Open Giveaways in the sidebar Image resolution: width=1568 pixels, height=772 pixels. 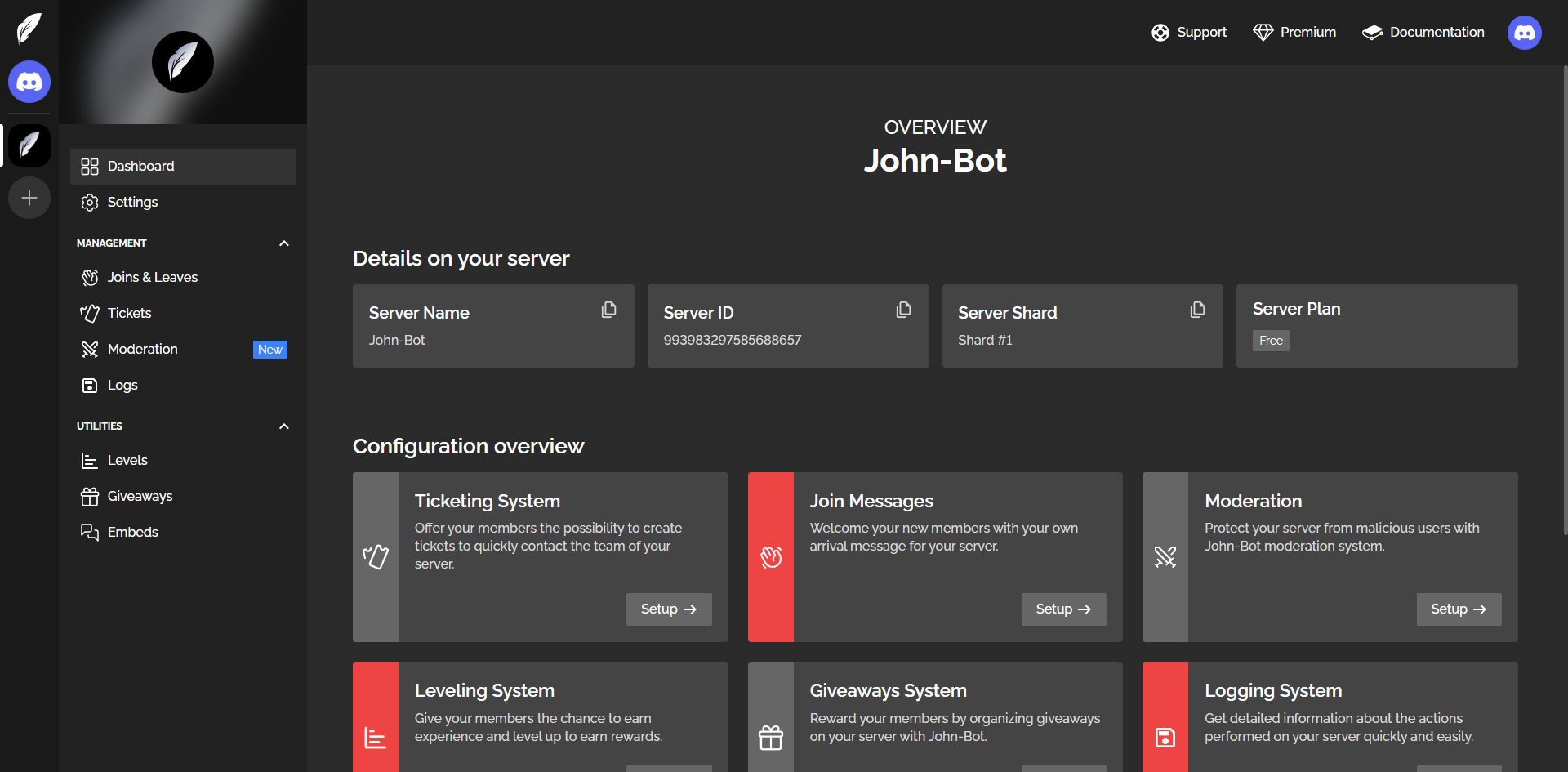click(140, 497)
